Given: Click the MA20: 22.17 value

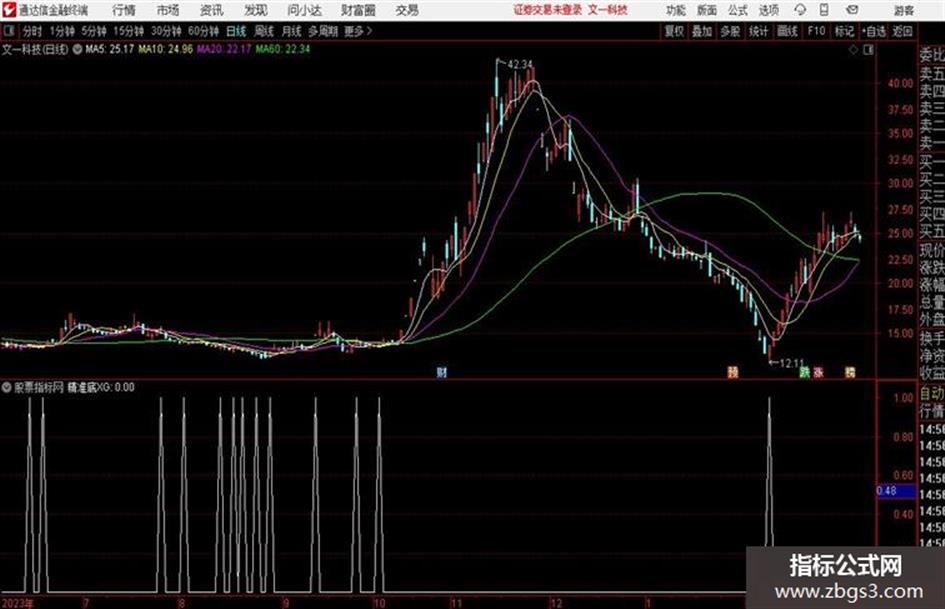Looking at the screenshot, I should point(224,49).
